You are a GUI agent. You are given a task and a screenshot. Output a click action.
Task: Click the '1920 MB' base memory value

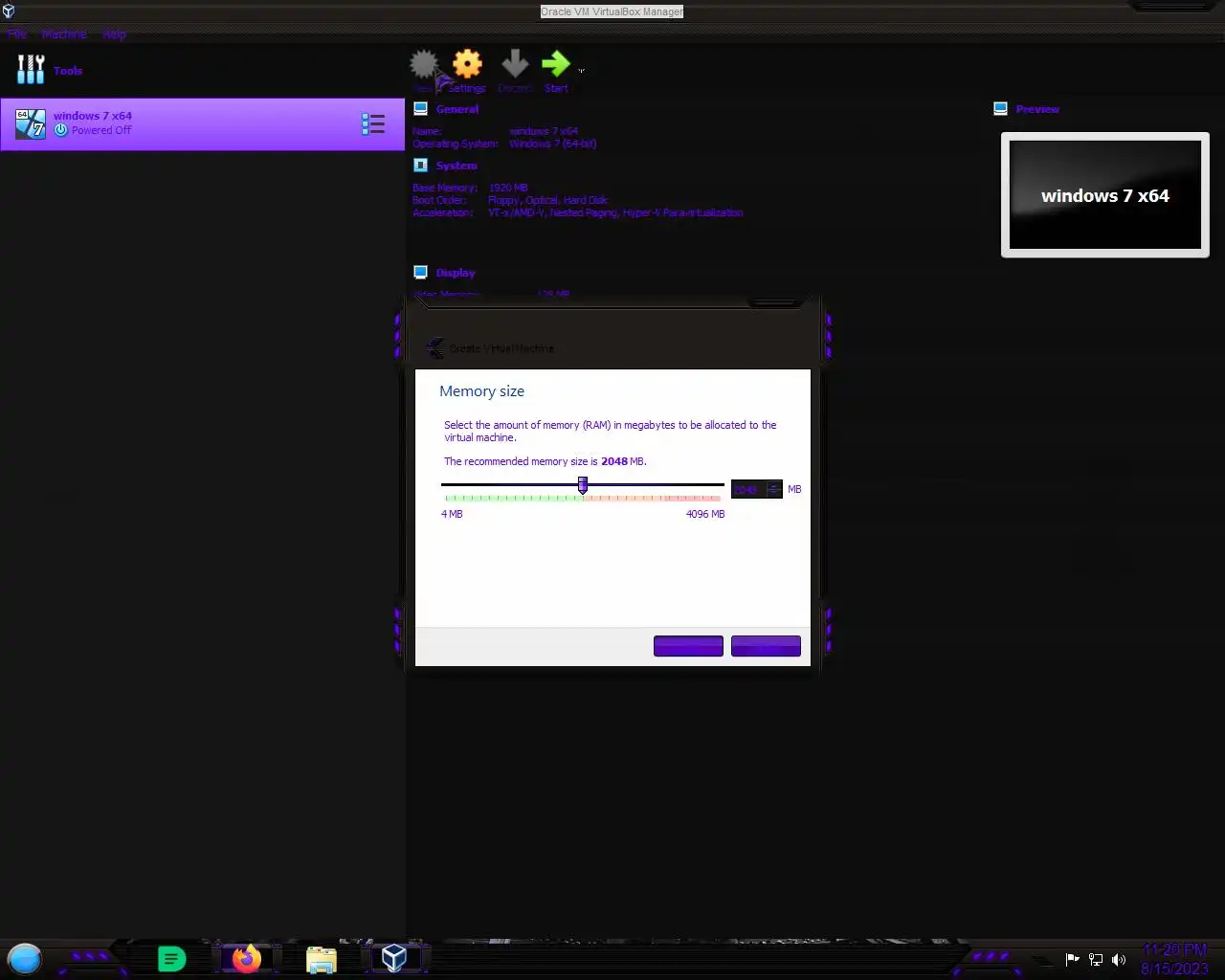(x=508, y=189)
